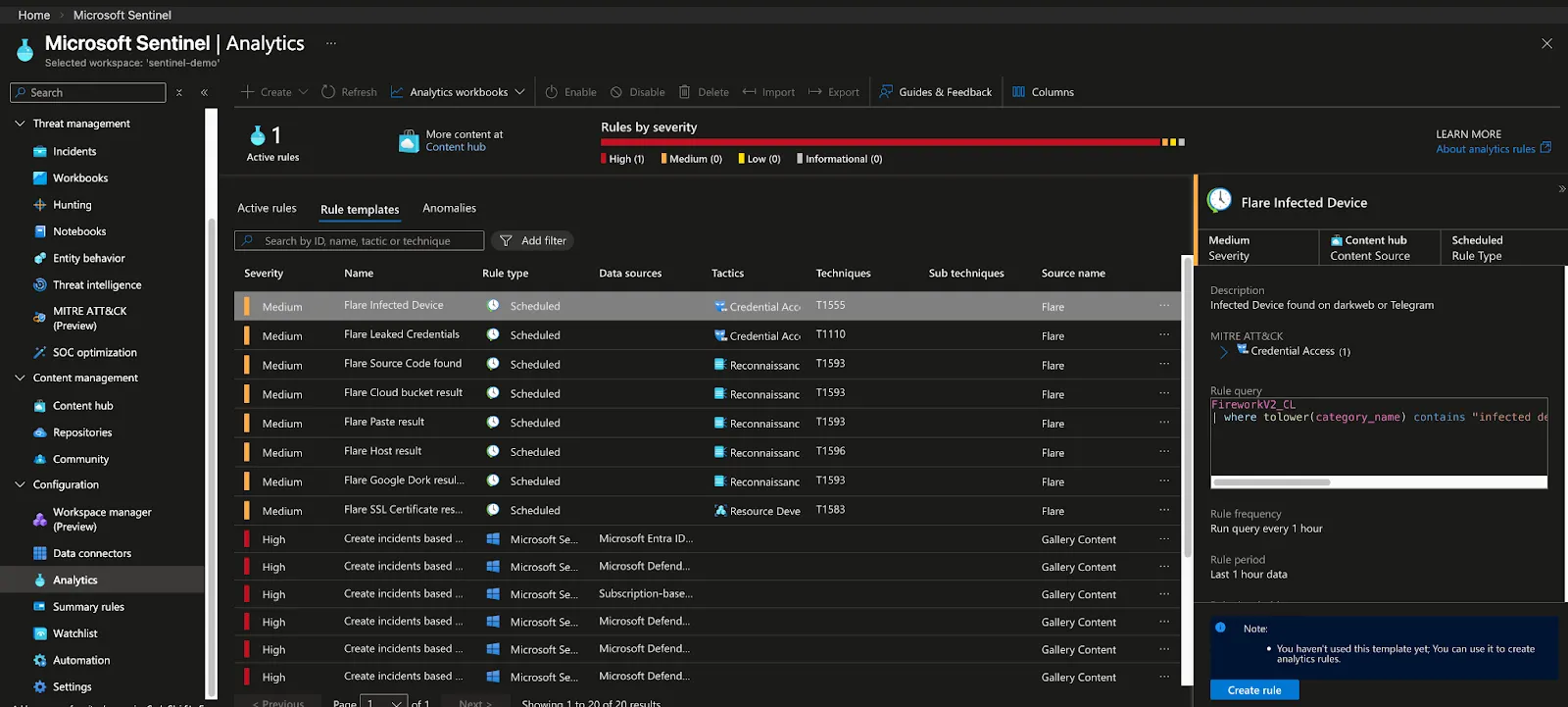Collapse the Configuration section
This screenshot has height=707, width=1568.
tap(20, 484)
